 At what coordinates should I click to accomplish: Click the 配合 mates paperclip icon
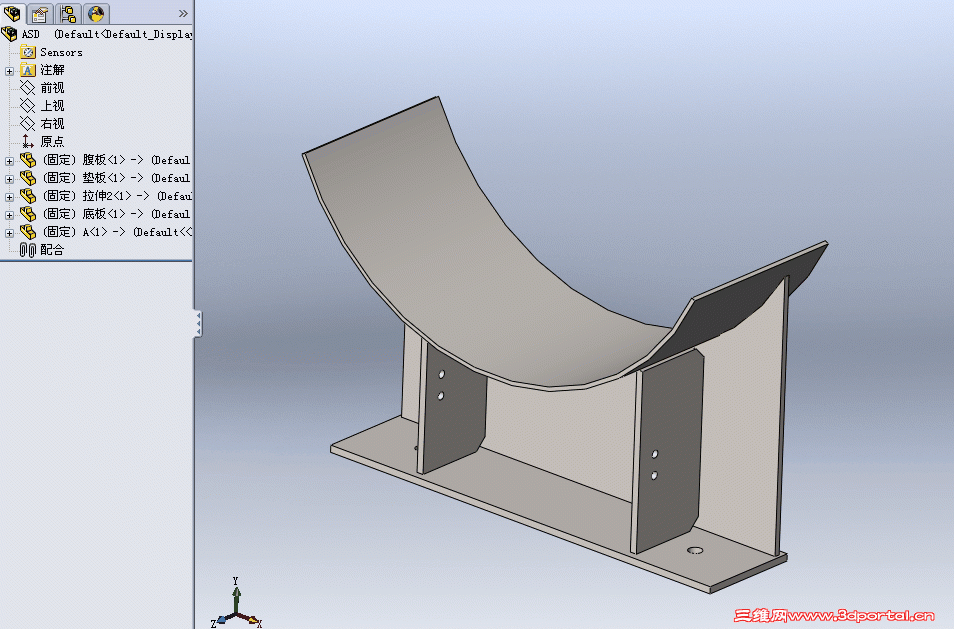(x=27, y=250)
